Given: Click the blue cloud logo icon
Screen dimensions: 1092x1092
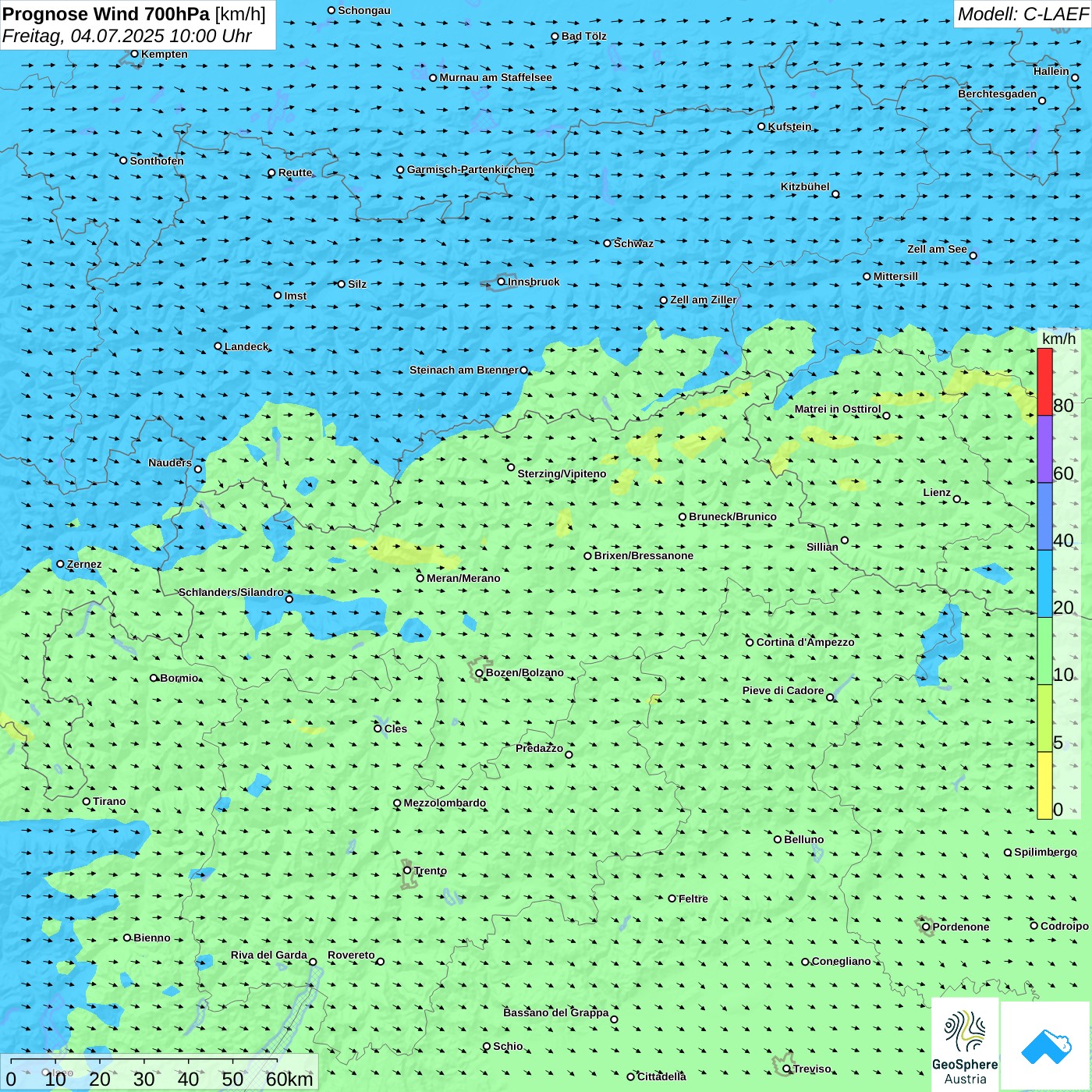Looking at the screenshot, I should [1046, 1046].
